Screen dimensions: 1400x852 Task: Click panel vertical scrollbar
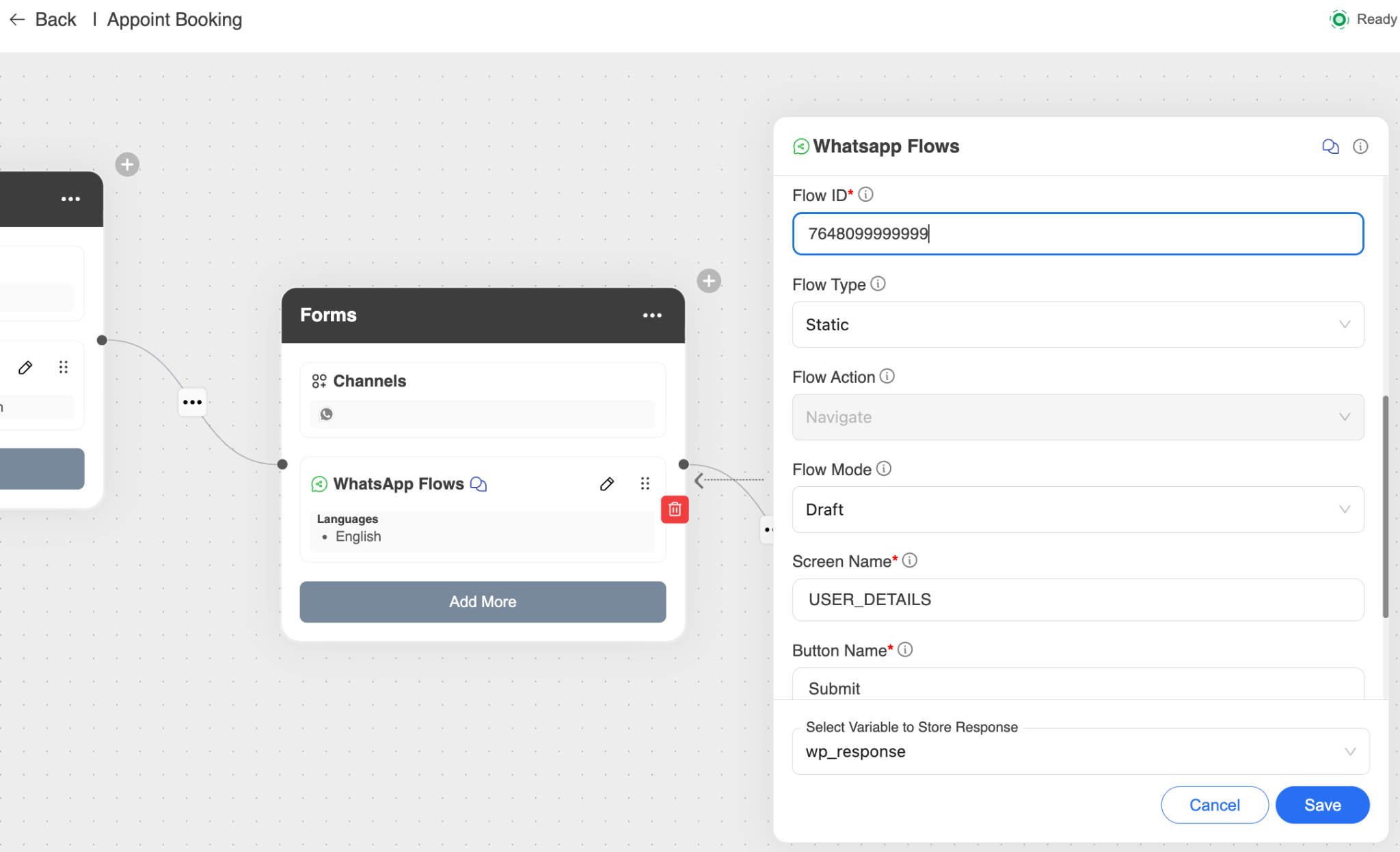coord(1385,506)
